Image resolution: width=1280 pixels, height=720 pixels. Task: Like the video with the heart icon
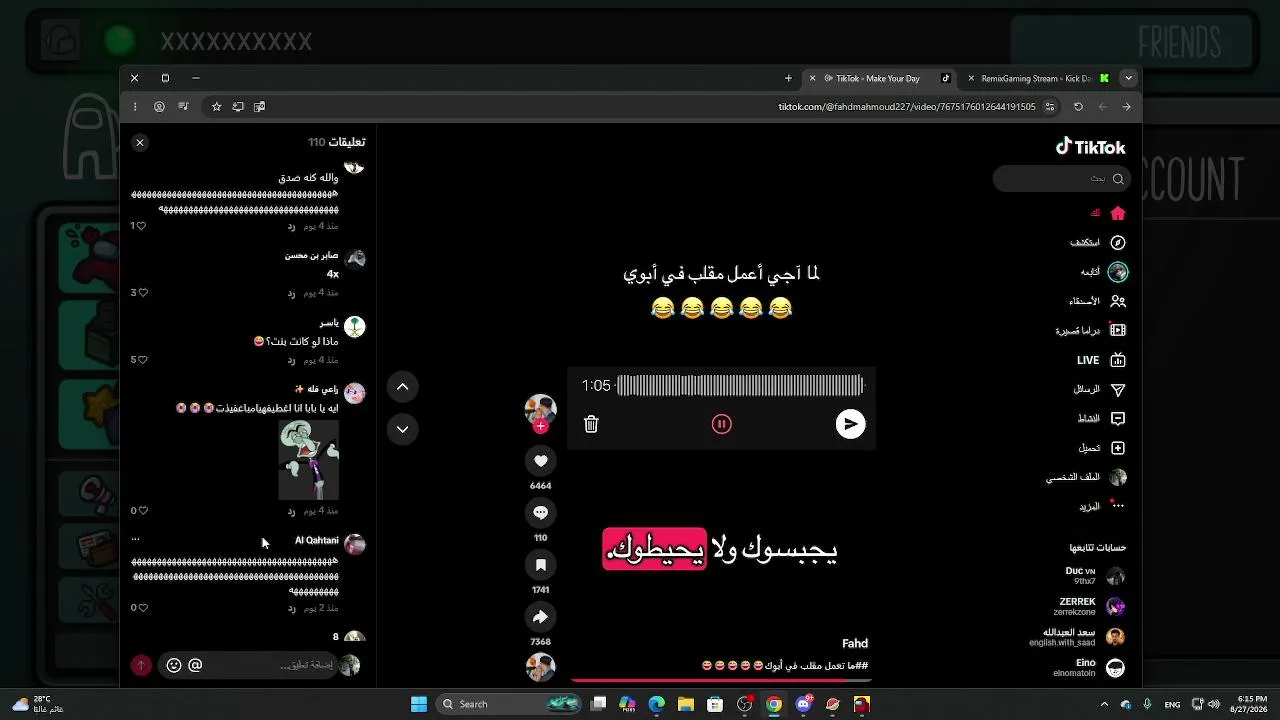click(541, 460)
